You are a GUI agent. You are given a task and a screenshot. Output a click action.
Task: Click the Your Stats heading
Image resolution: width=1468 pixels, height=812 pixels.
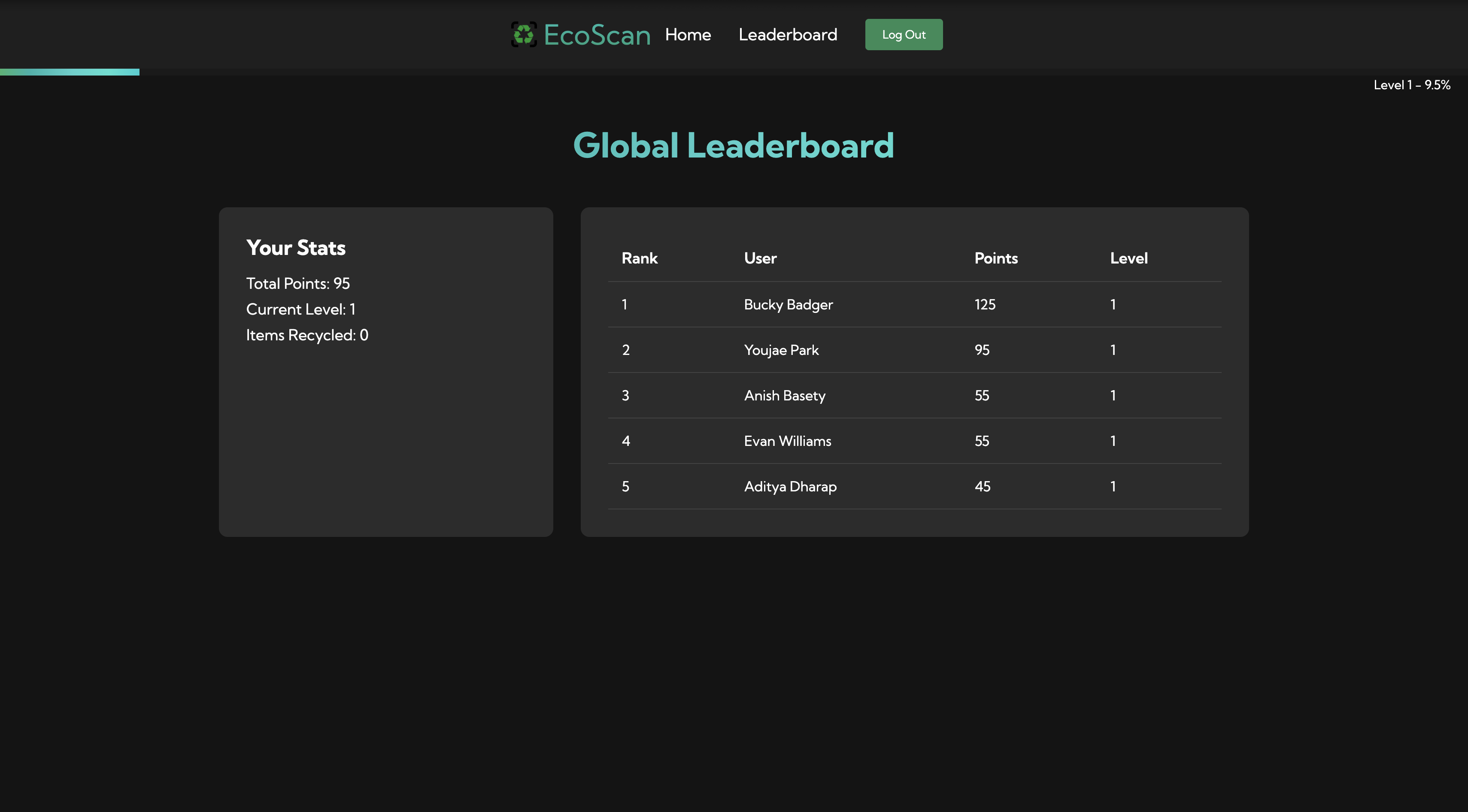[296, 248]
